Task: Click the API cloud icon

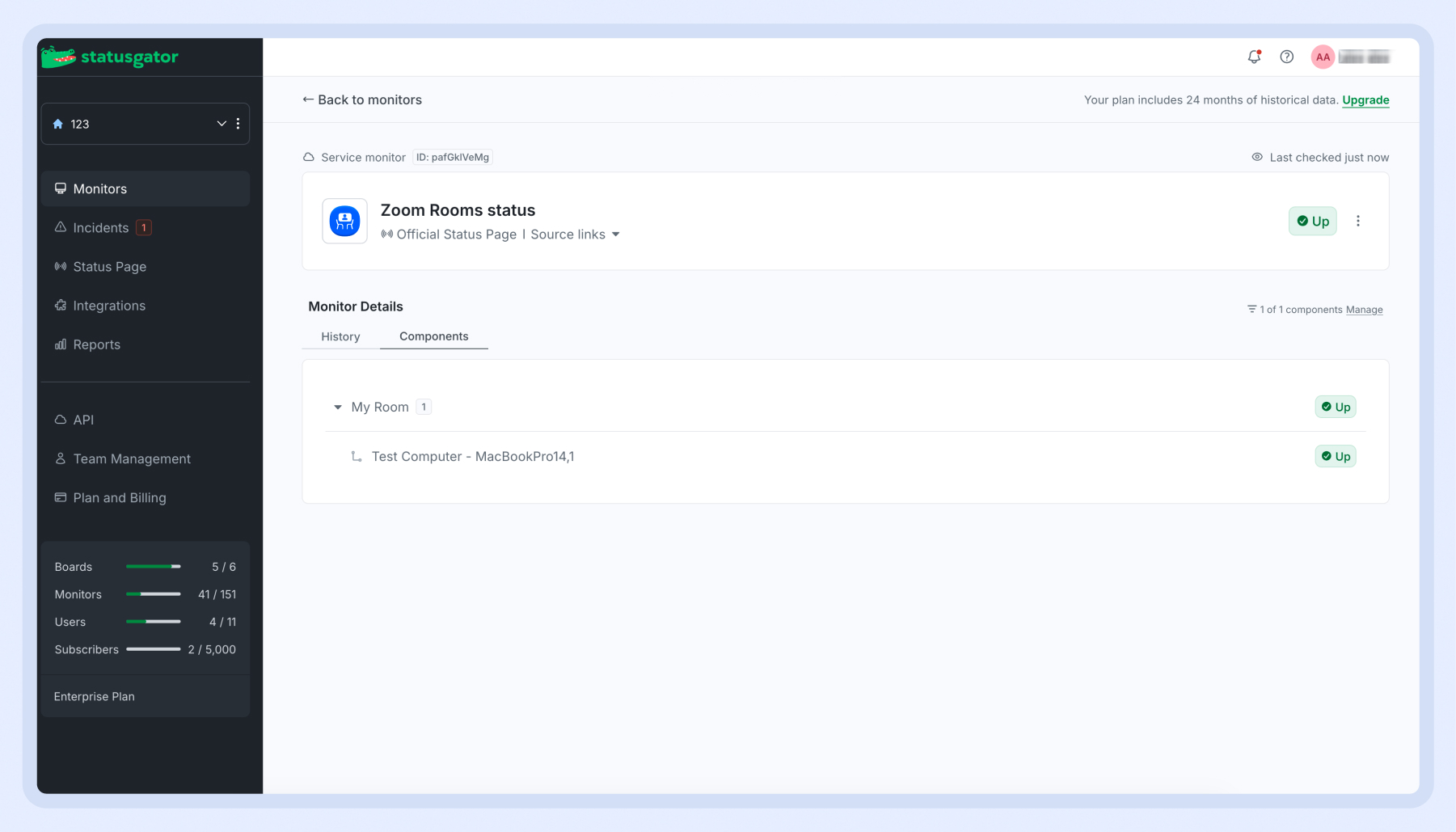Action: click(x=61, y=419)
